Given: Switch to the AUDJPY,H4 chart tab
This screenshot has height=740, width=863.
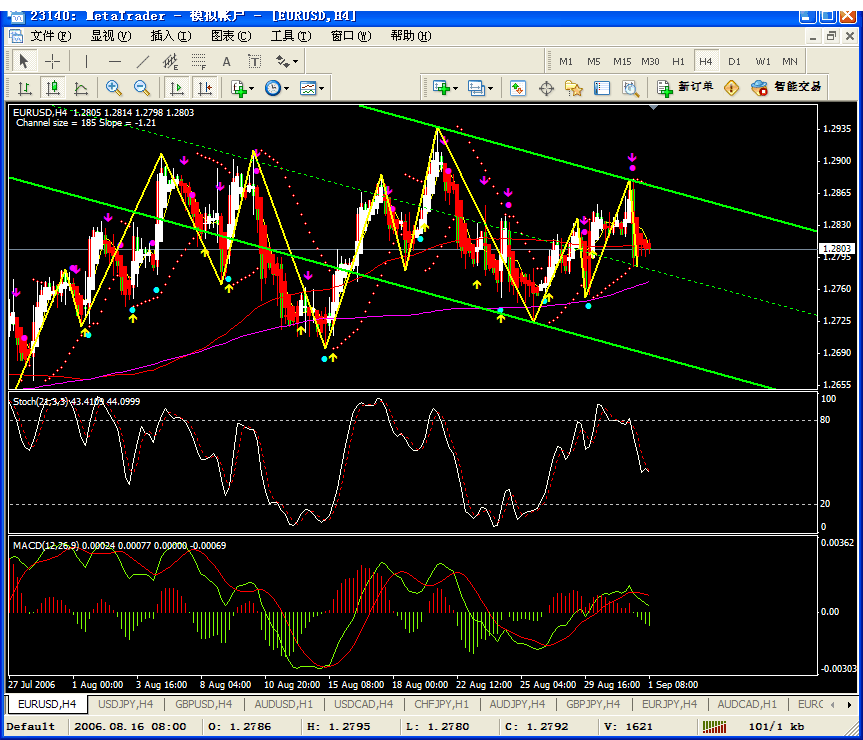Looking at the screenshot, I should click(x=517, y=704).
